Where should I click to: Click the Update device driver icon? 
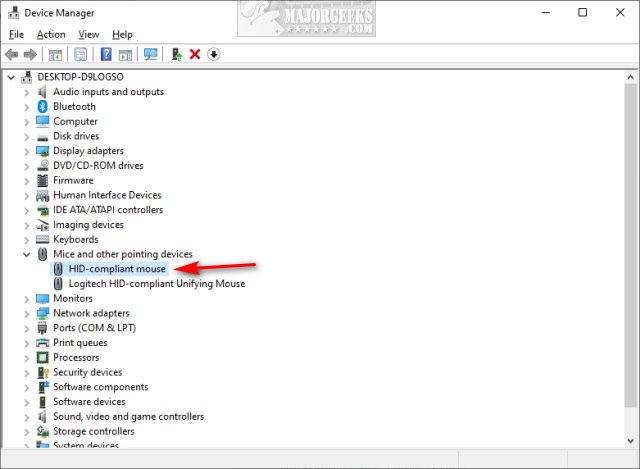[176, 54]
